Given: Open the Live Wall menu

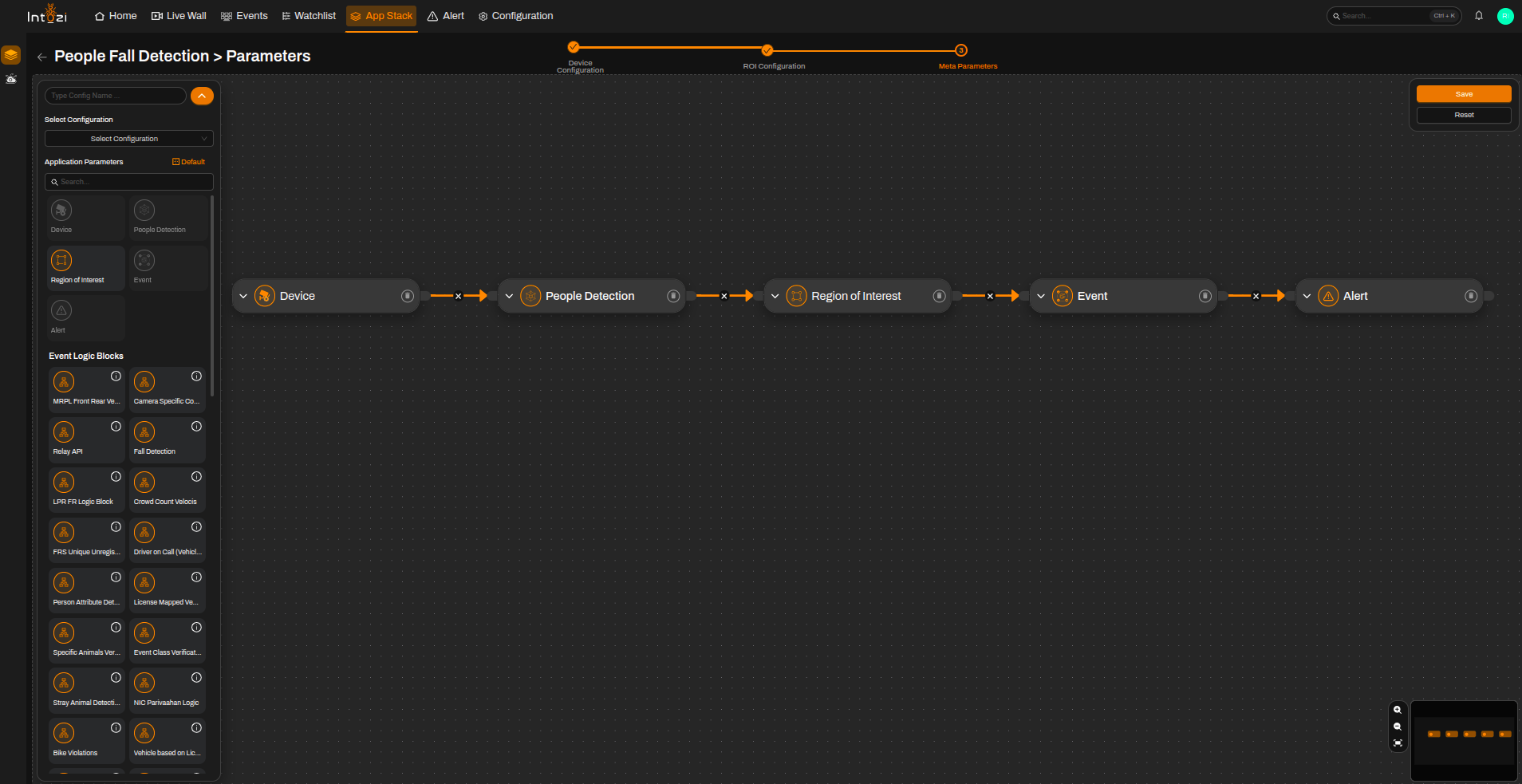Looking at the screenshot, I should [179, 16].
